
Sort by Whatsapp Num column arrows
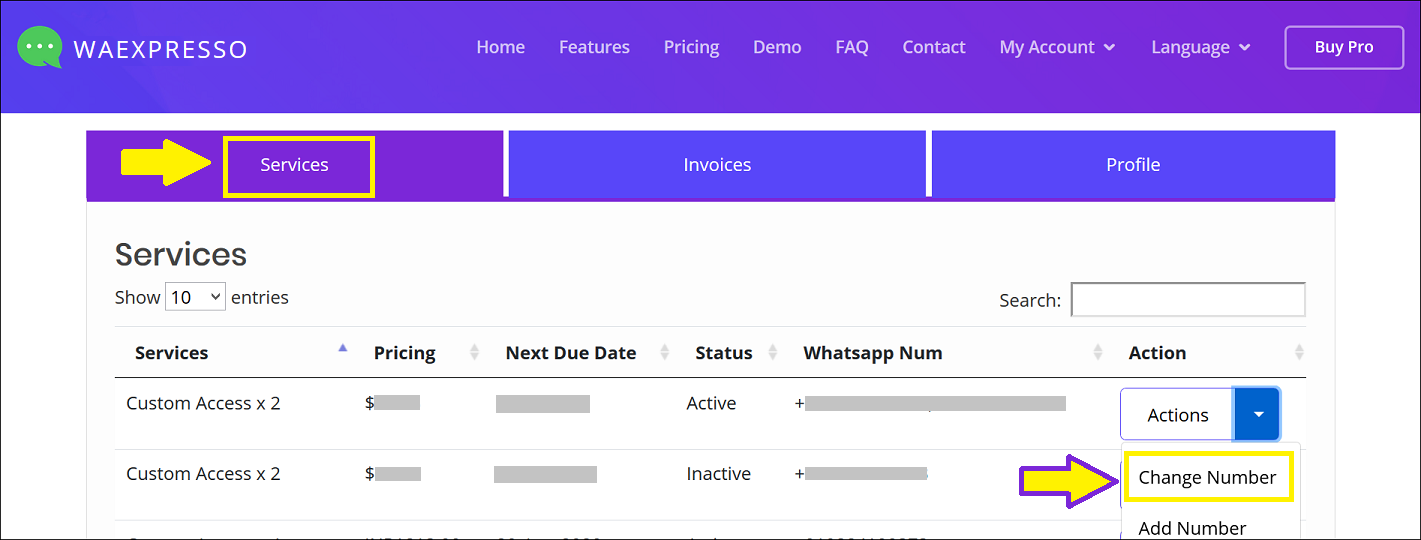tap(1098, 352)
